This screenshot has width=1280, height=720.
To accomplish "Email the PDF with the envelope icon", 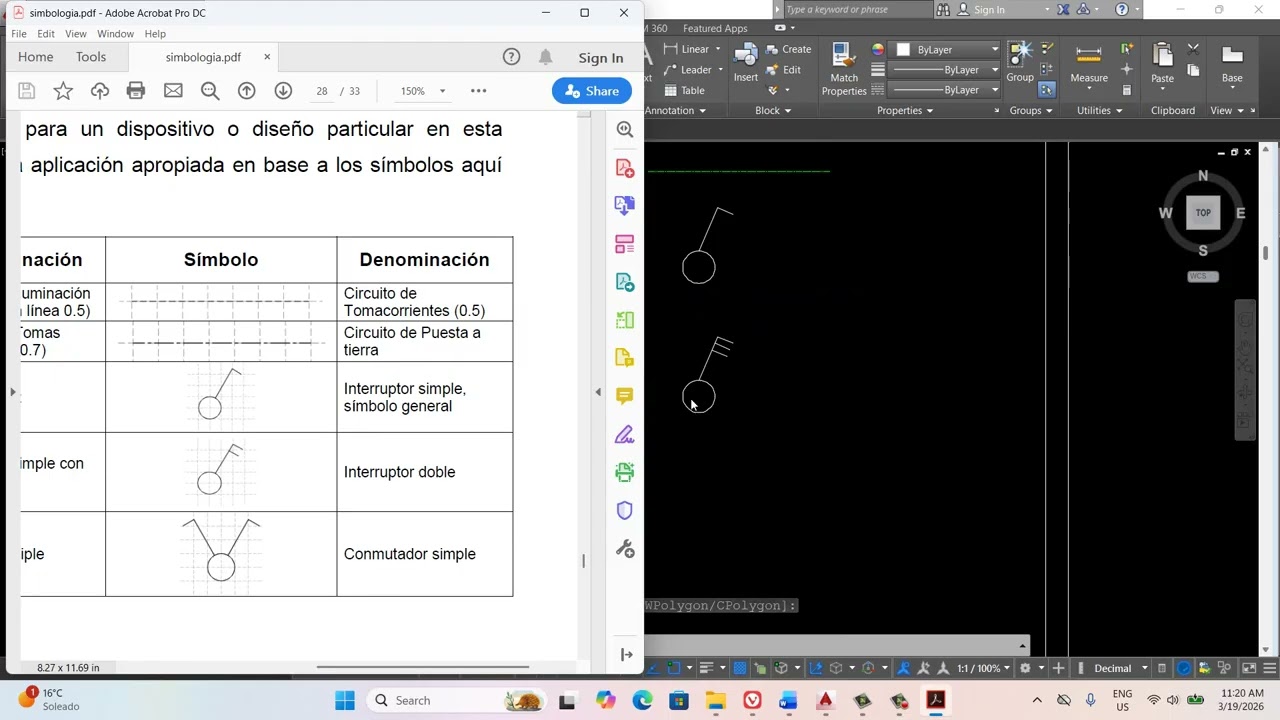I will coord(173,91).
